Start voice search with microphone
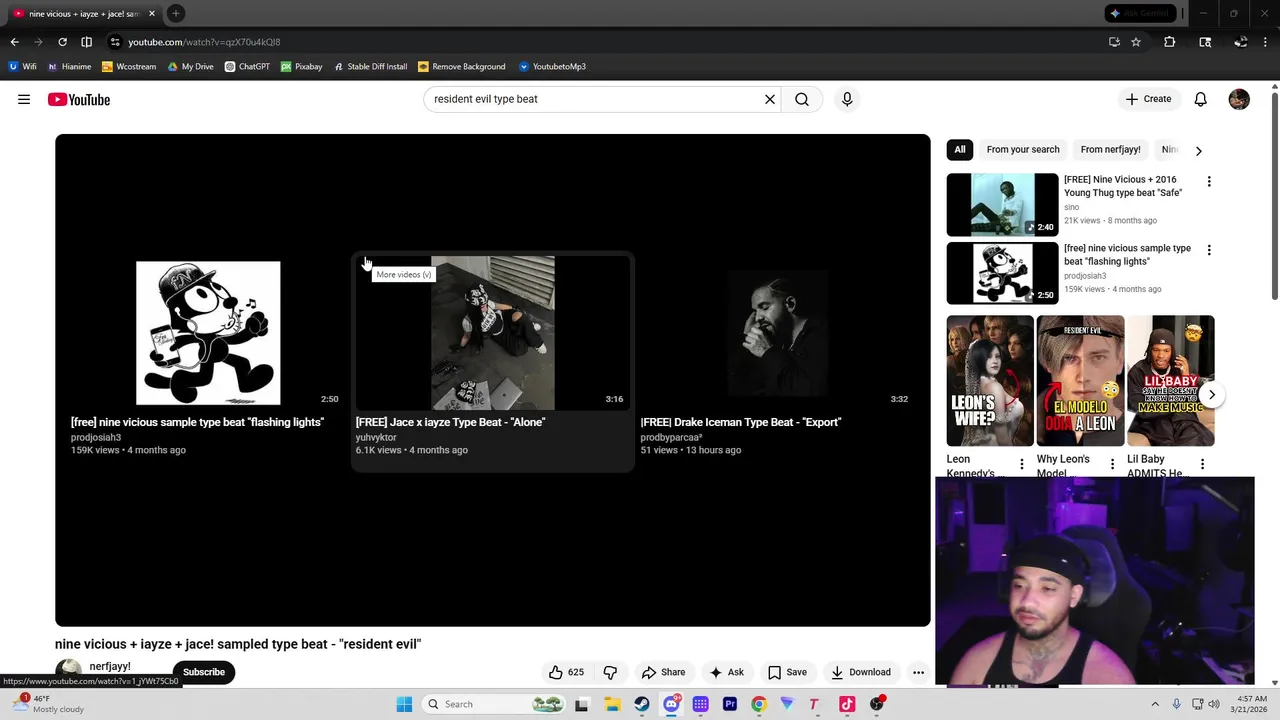This screenshot has width=1280, height=720. click(847, 99)
